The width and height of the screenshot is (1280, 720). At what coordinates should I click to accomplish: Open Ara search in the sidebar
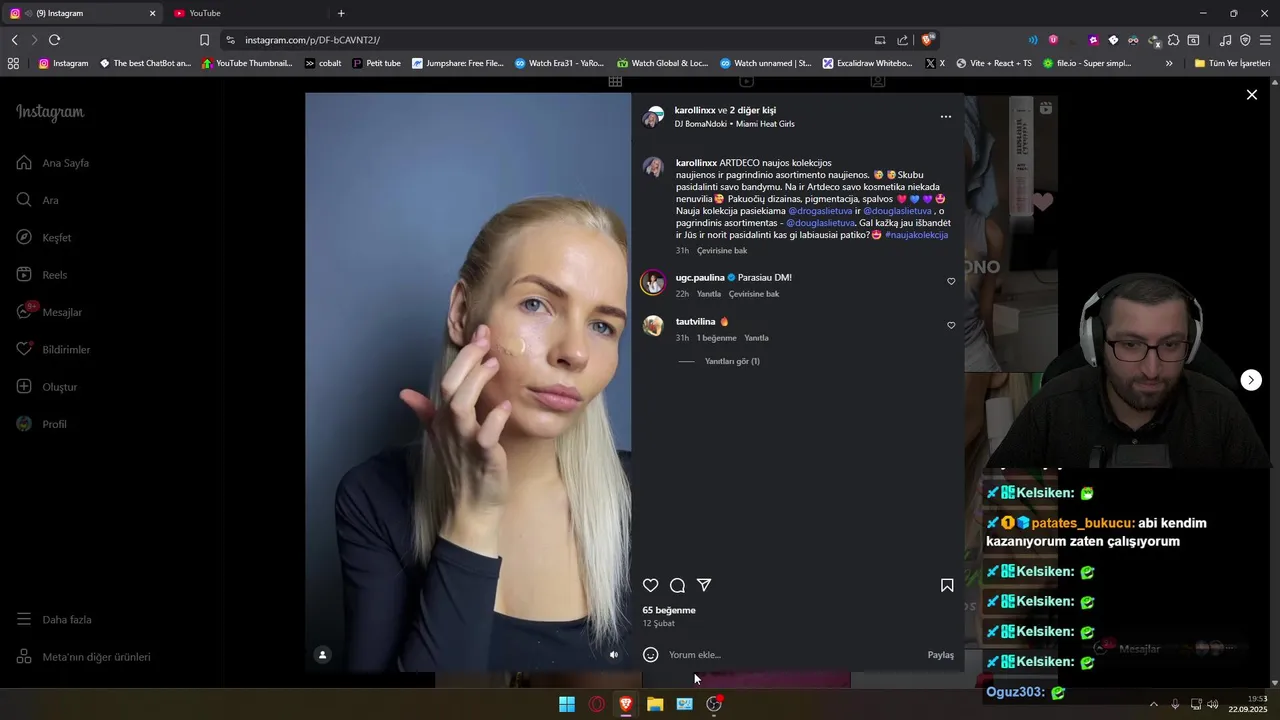pos(38,200)
